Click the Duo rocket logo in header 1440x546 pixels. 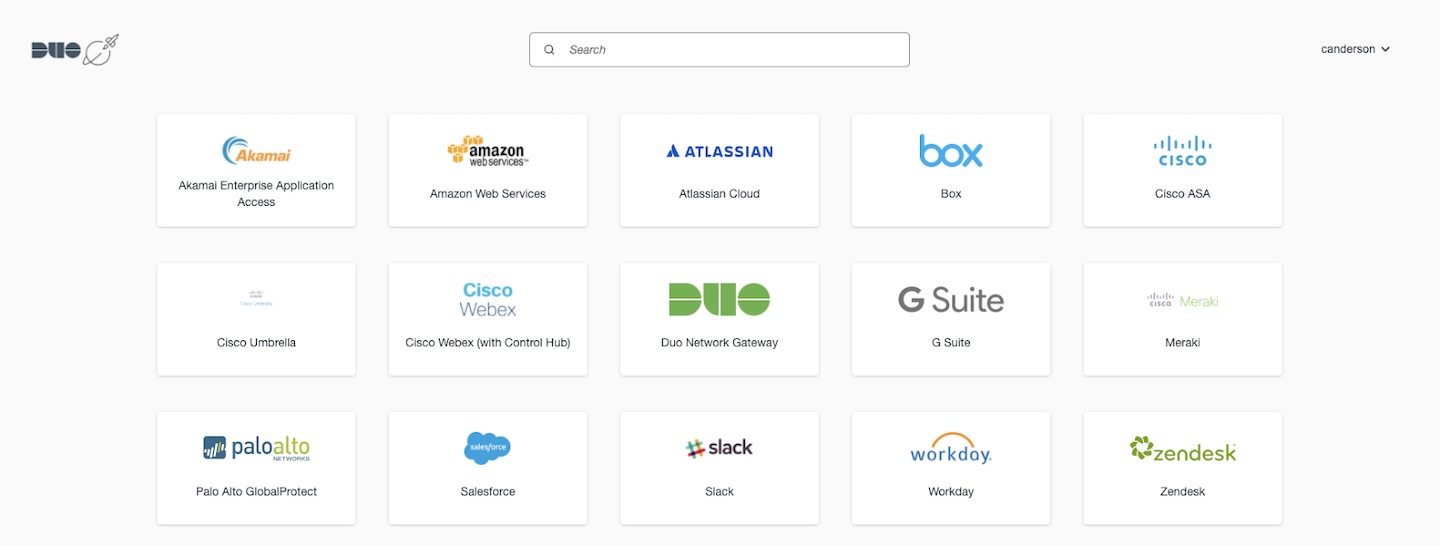(x=75, y=50)
